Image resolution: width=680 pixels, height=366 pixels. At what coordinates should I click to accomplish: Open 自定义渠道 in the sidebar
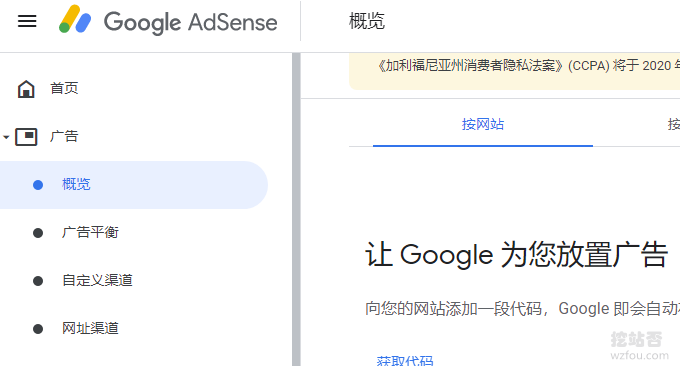(97, 280)
